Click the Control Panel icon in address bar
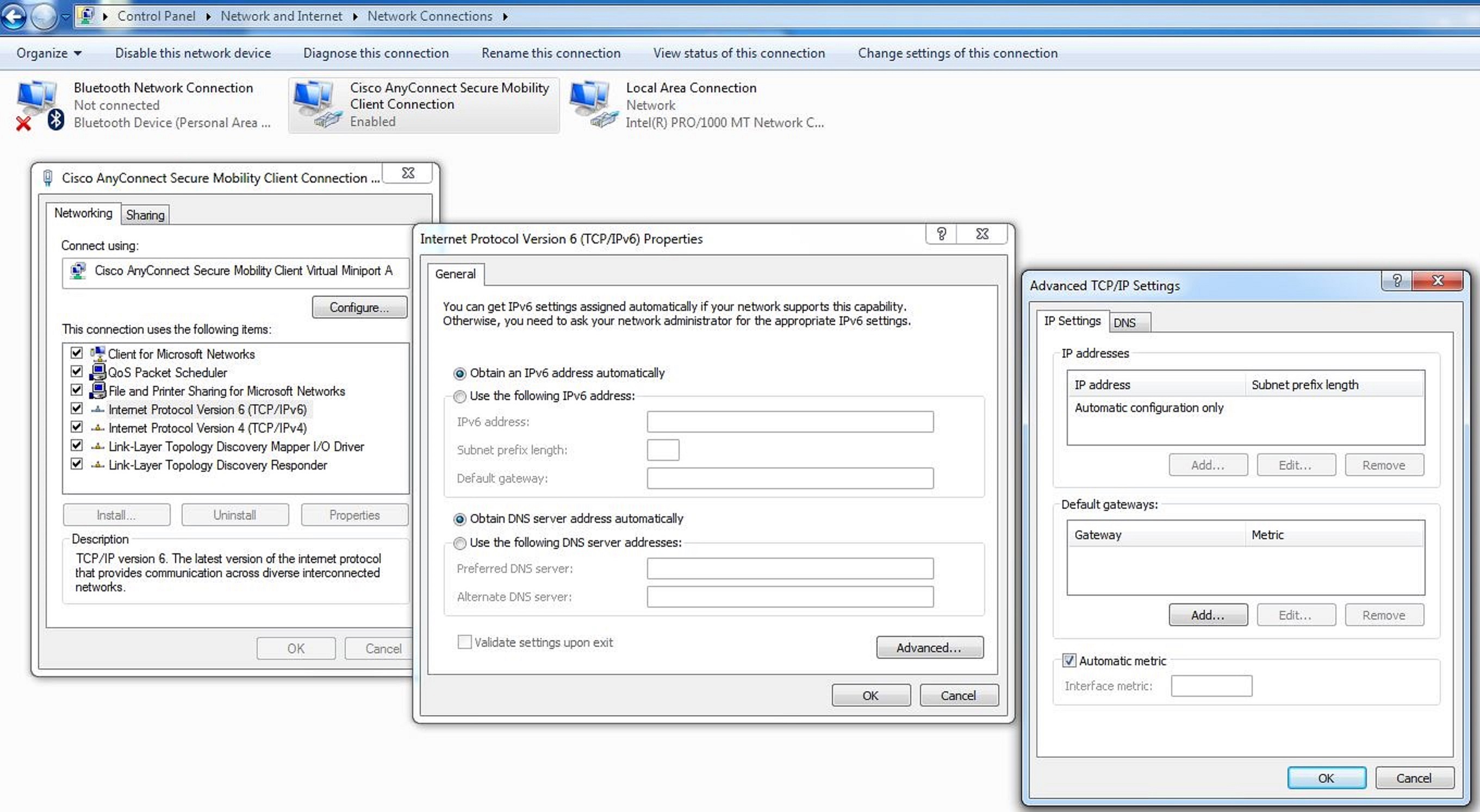This screenshot has width=1480, height=812. [86, 16]
